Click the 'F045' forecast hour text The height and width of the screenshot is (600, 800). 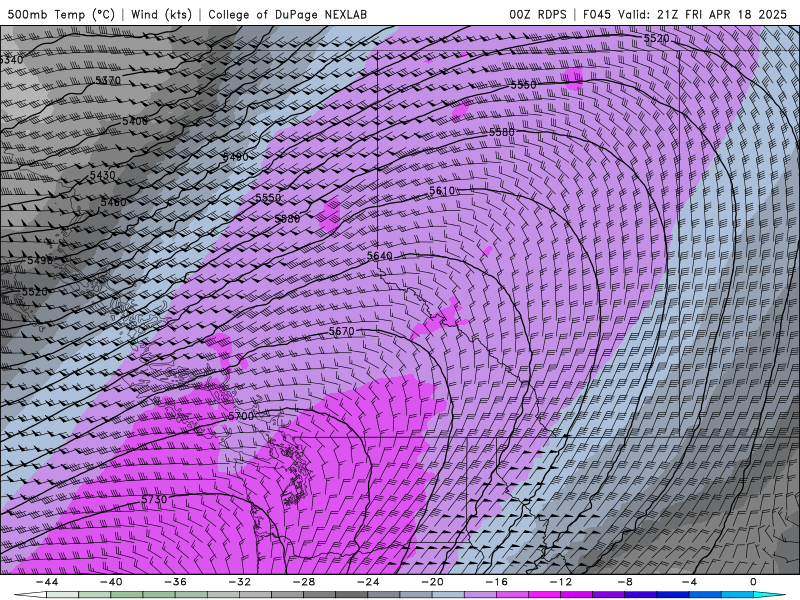597,14
